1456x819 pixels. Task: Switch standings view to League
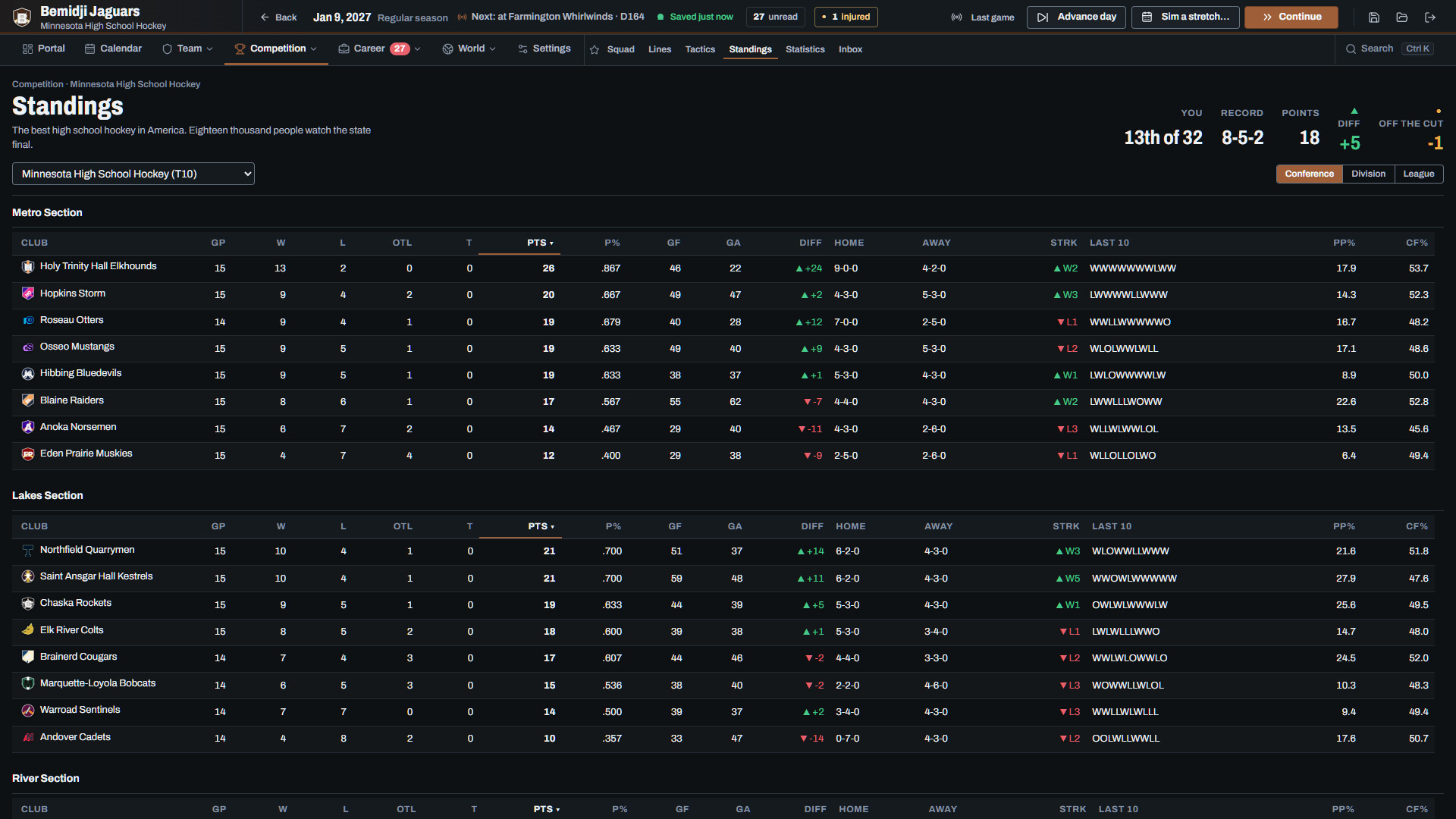[x=1418, y=174]
